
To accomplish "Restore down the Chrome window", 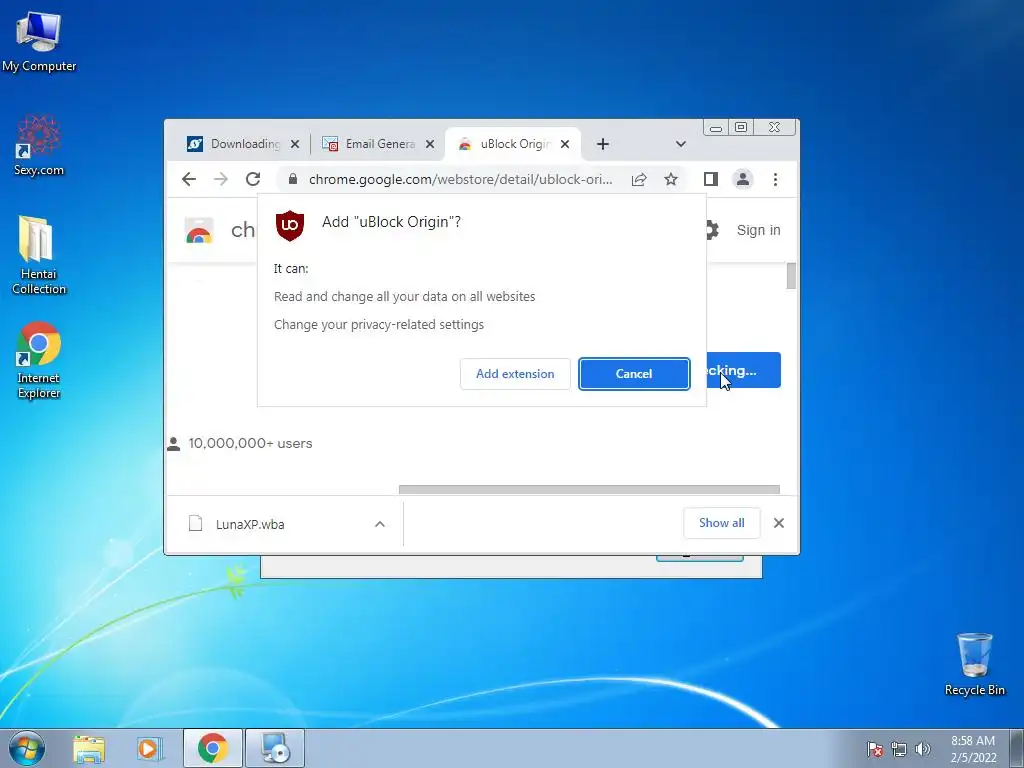I will 741,127.
